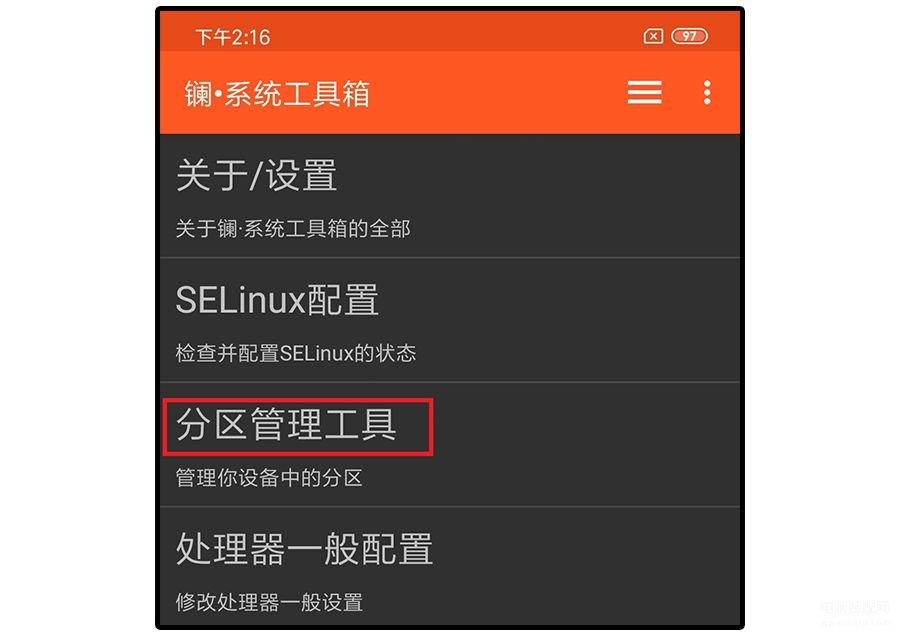
Task: Tap the battery 97 indicator
Action: click(x=689, y=36)
